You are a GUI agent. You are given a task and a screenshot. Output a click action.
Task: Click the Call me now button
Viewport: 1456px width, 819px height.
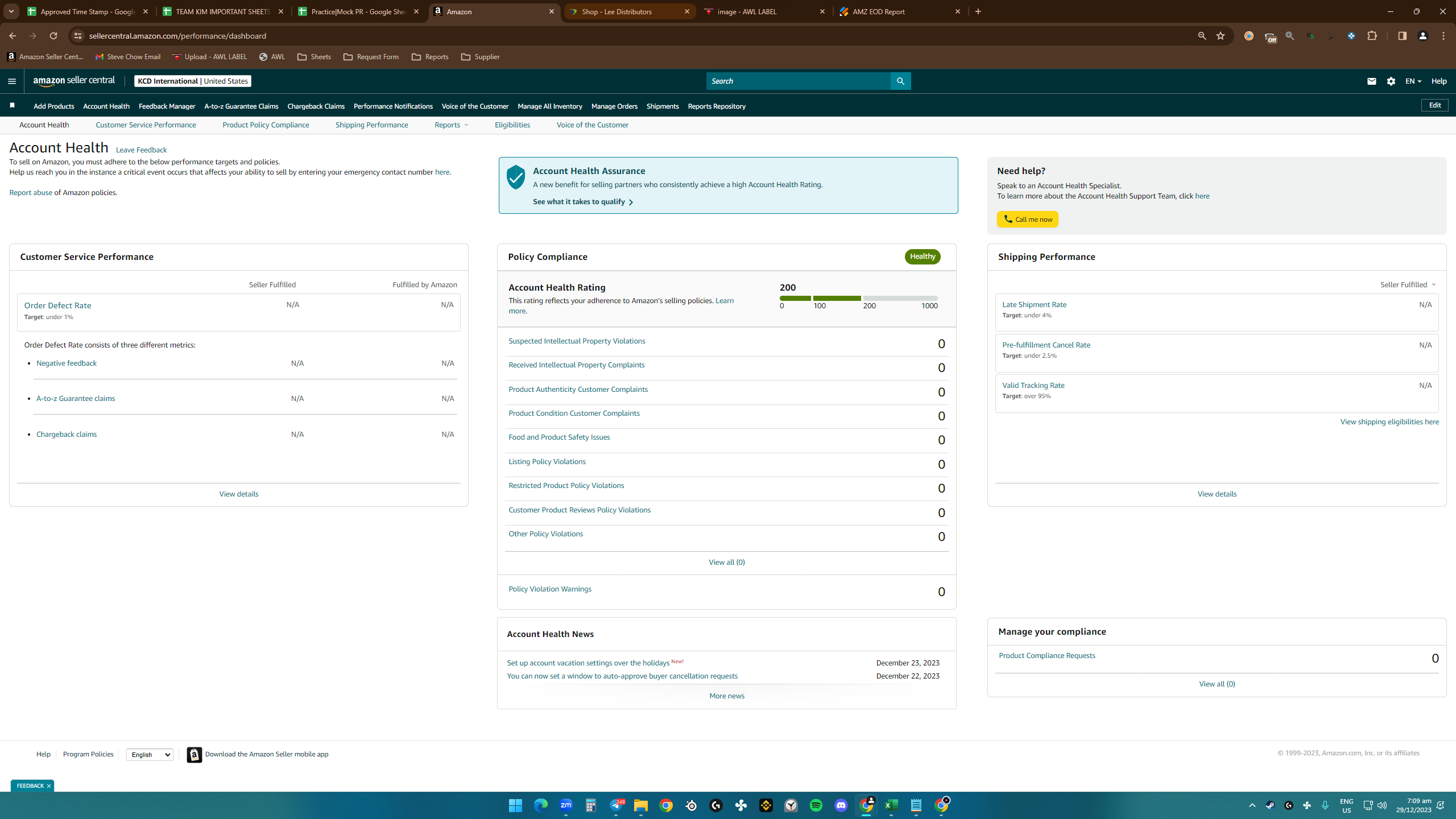tap(1027, 220)
